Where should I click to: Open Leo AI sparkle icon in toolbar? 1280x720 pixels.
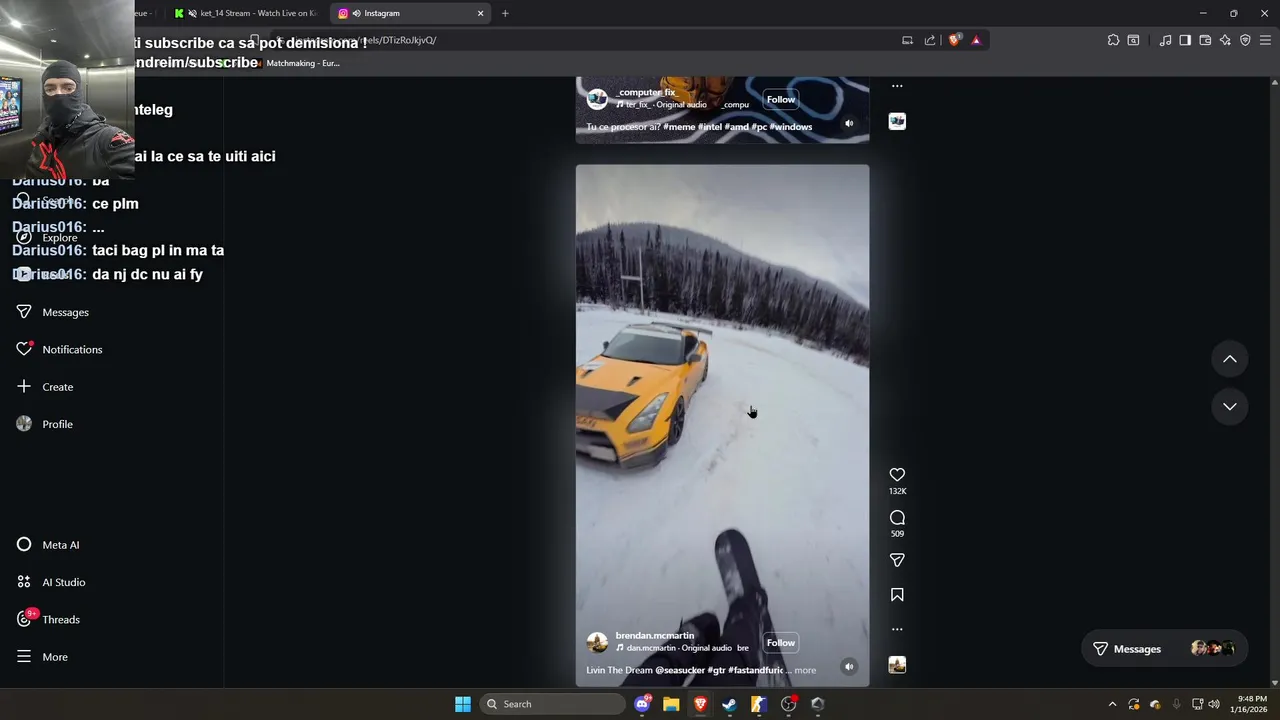click(x=1225, y=40)
